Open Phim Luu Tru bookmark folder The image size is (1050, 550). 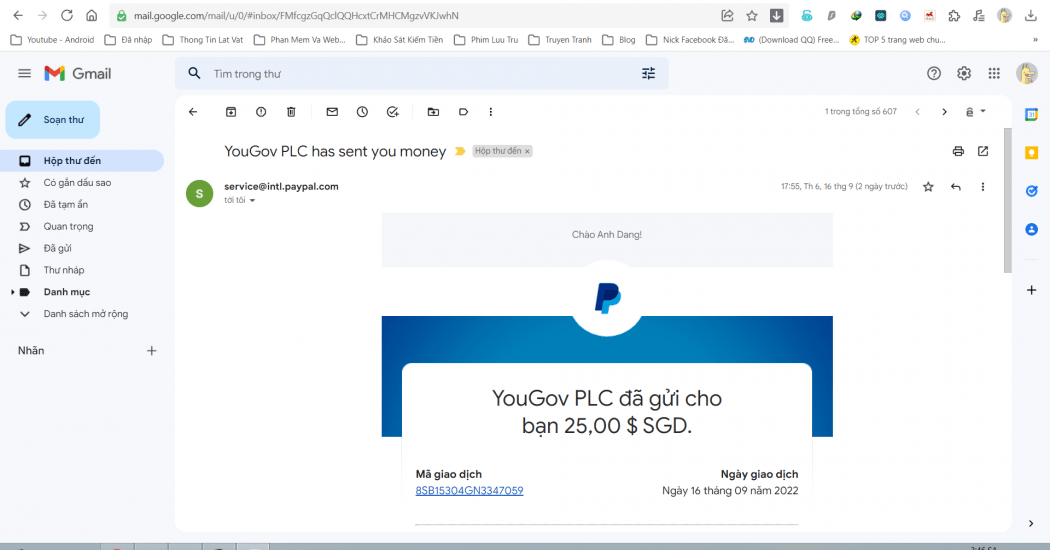pyautogui.click(x=486, y=40)
